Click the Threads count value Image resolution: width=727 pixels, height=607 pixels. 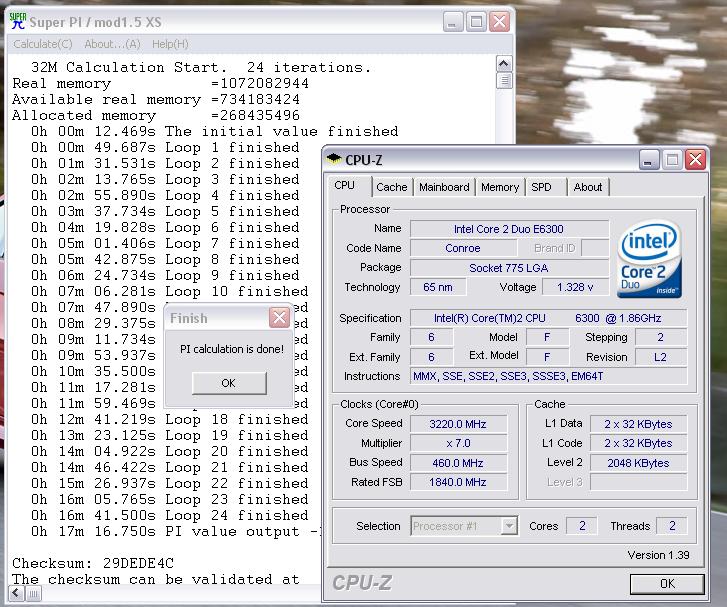[672, 526]
